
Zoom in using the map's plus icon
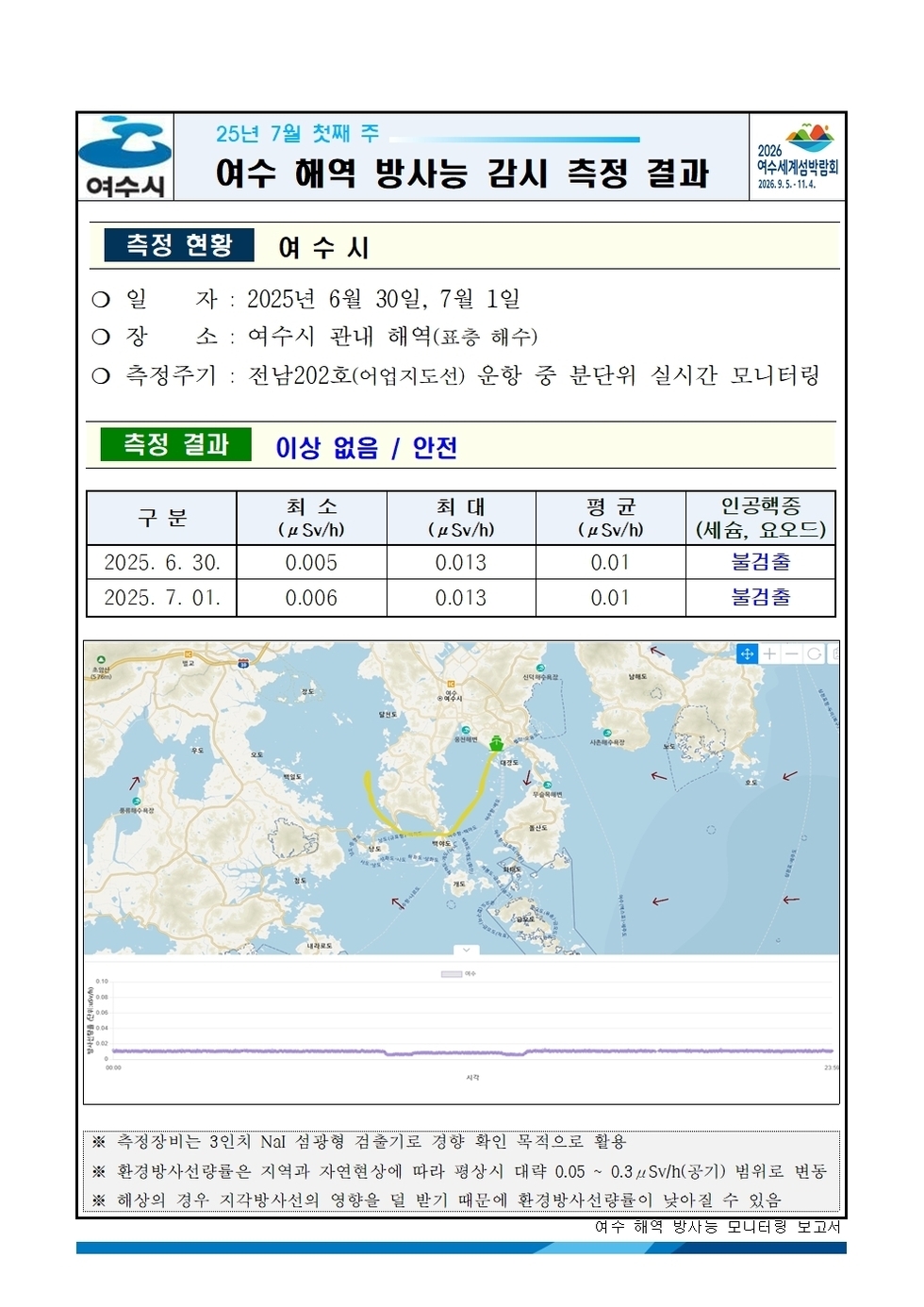769,653
